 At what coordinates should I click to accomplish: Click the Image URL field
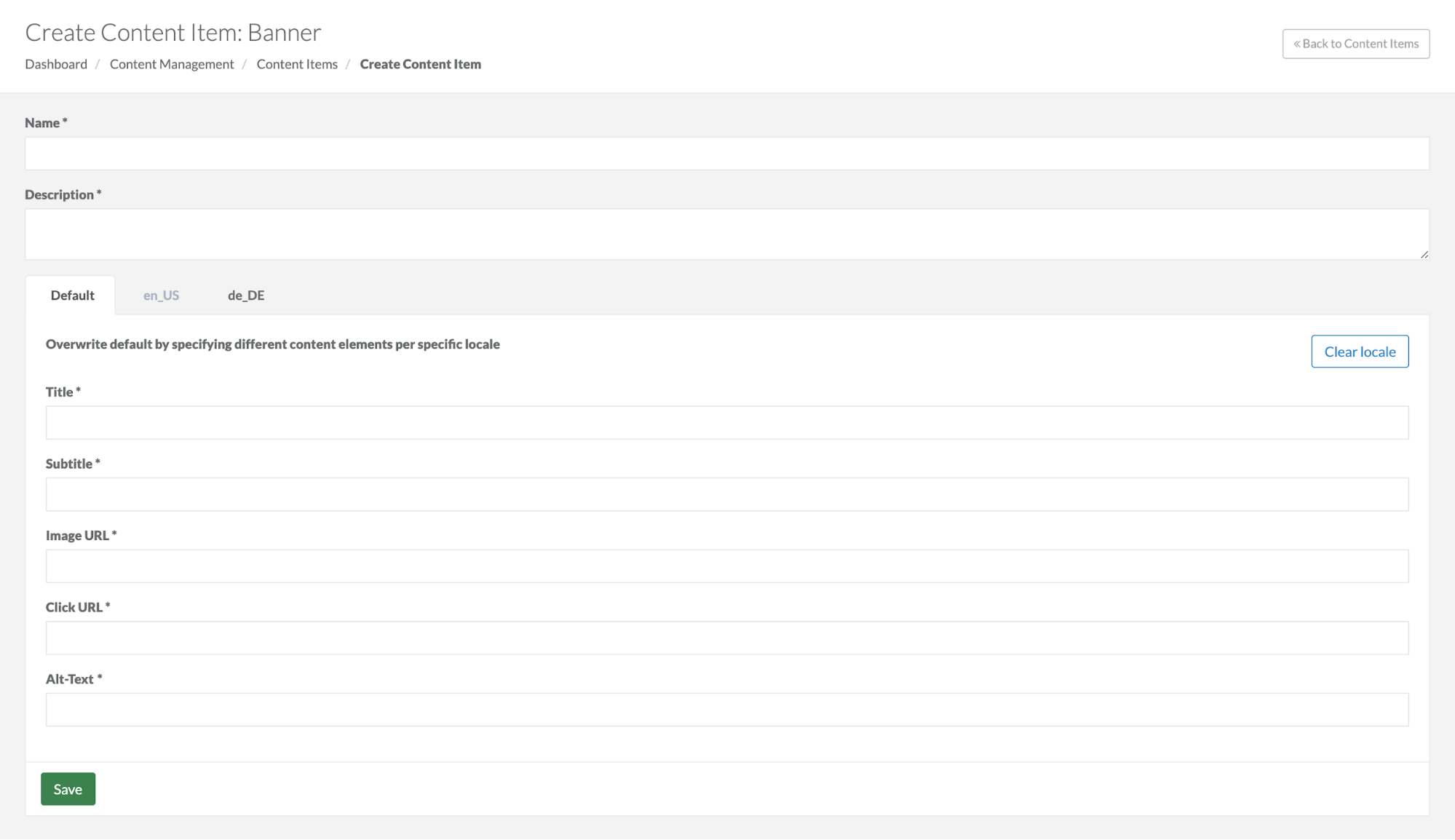(727, 566)
